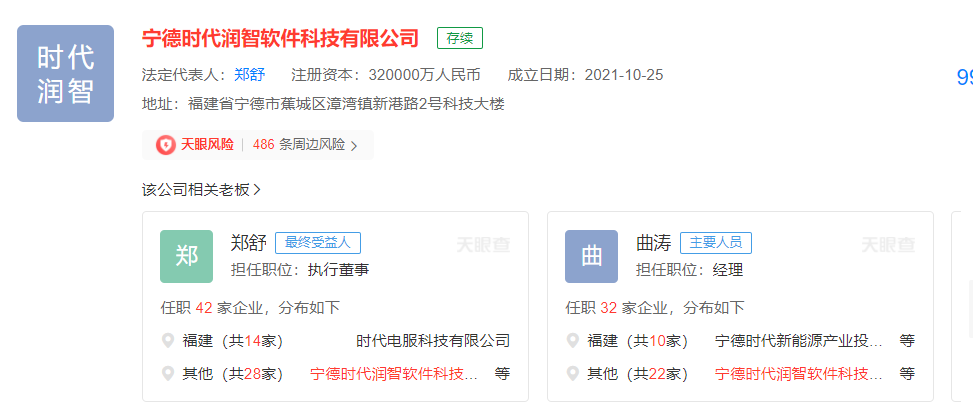
Task: Click location pin beside 其他 (共28家)
Action: tap(168, 373)
